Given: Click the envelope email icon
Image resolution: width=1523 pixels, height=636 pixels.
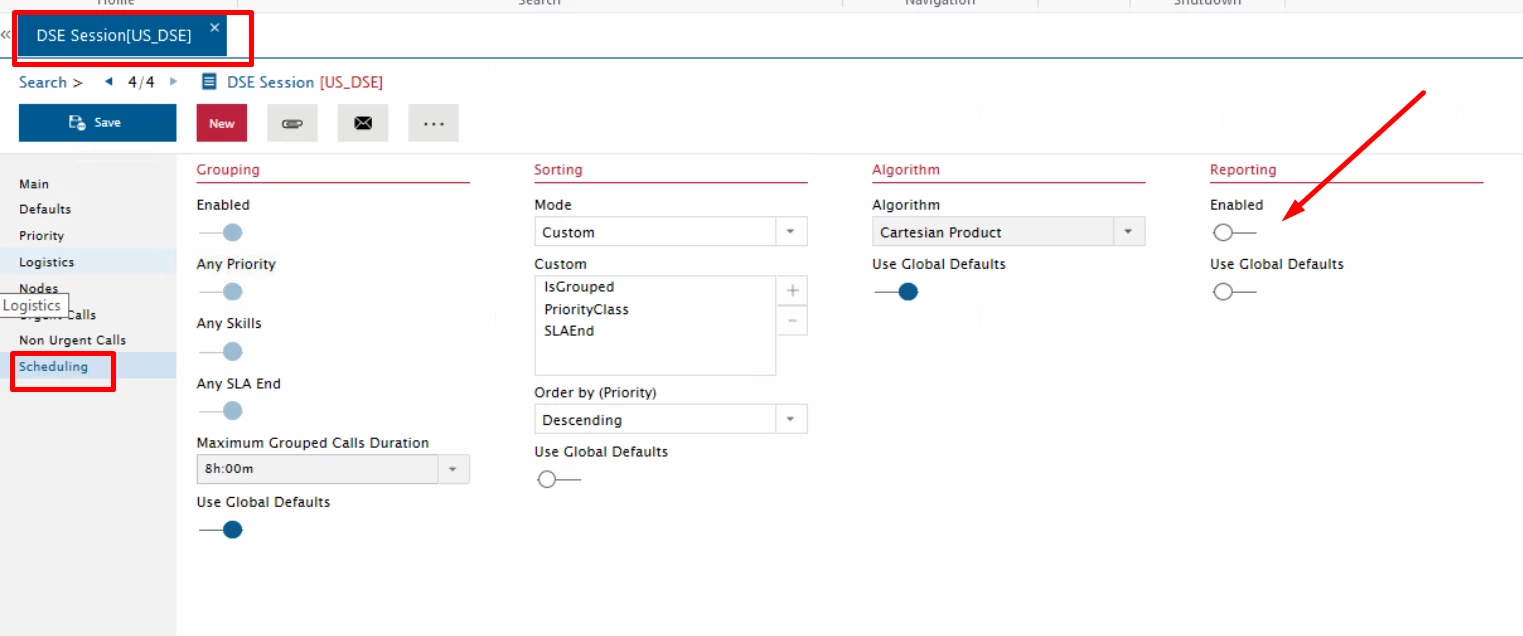Looking at the screenshot, I should point(363,123).
